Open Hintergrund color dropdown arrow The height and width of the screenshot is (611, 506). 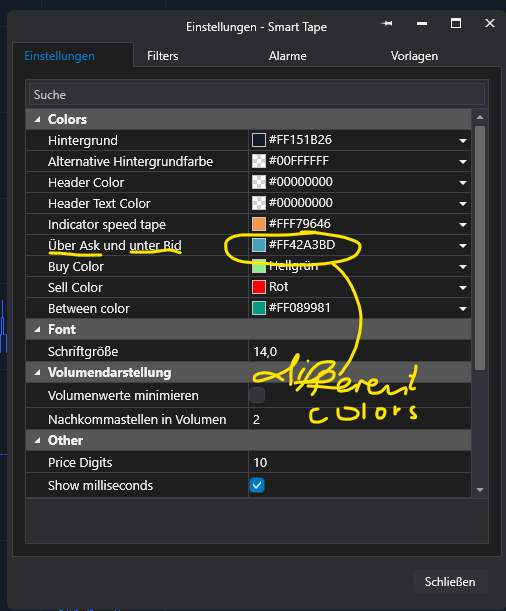[x=463, y=141]
